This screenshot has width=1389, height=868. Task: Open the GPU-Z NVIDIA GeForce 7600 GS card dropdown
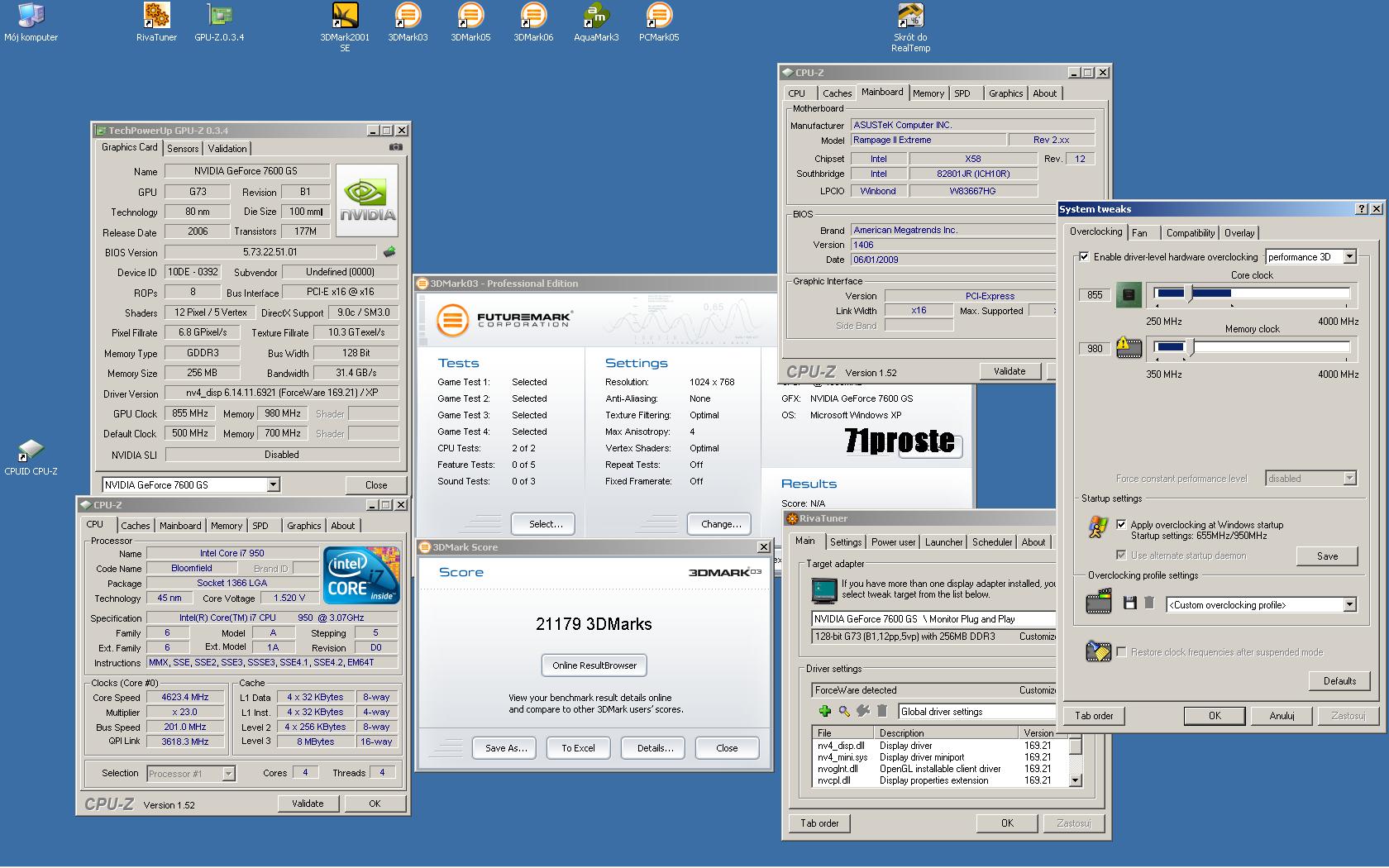191,485
